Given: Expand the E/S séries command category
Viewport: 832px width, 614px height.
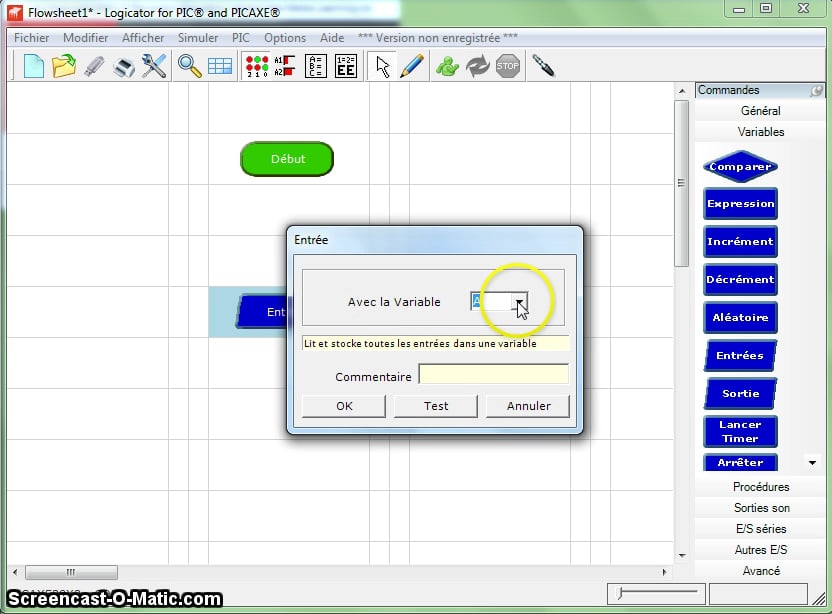Looking at the screenshot, I should click(760, 529).
